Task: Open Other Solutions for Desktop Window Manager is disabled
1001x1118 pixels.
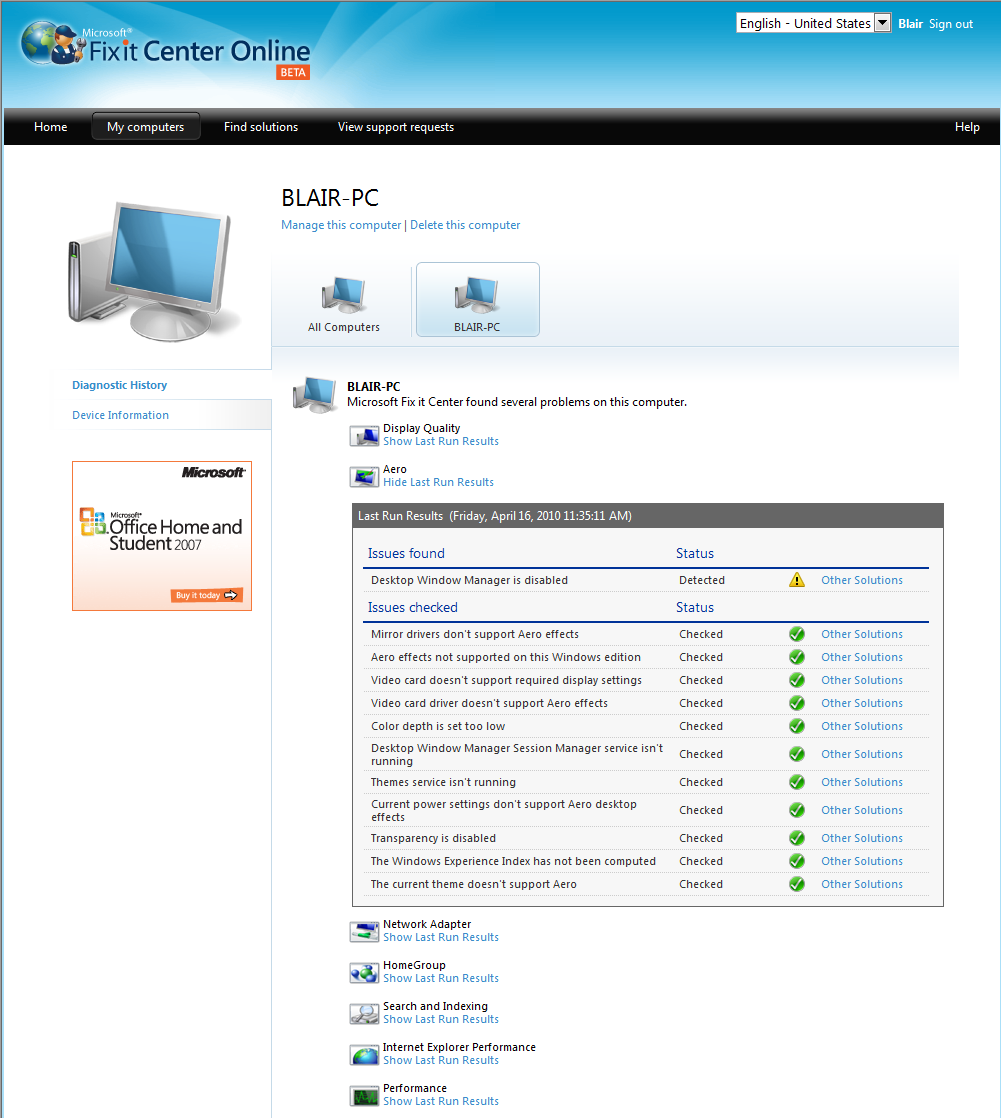Action: point(861,580)
